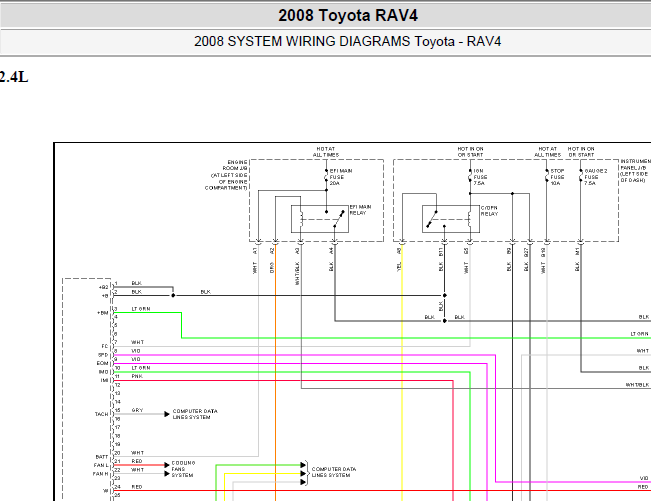Click the "LT GRN" label at pin 10
This screenshot has width=651, height=501.
point(141,368)
